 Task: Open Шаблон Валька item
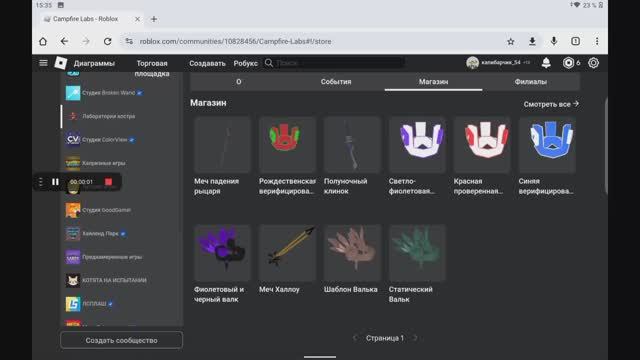click(352, 260)
